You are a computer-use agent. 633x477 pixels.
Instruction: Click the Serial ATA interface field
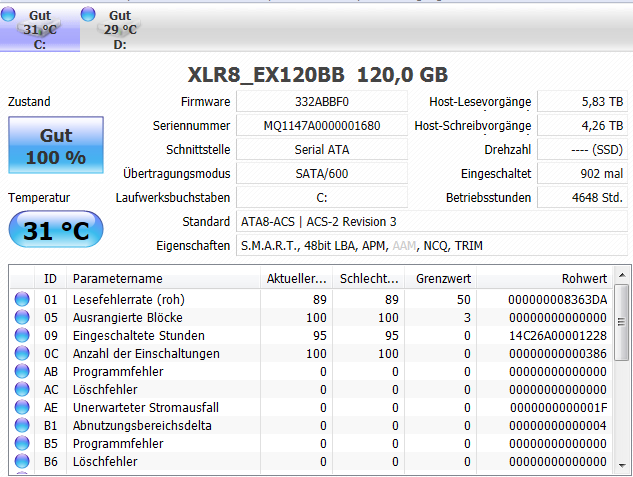[322, 150]
